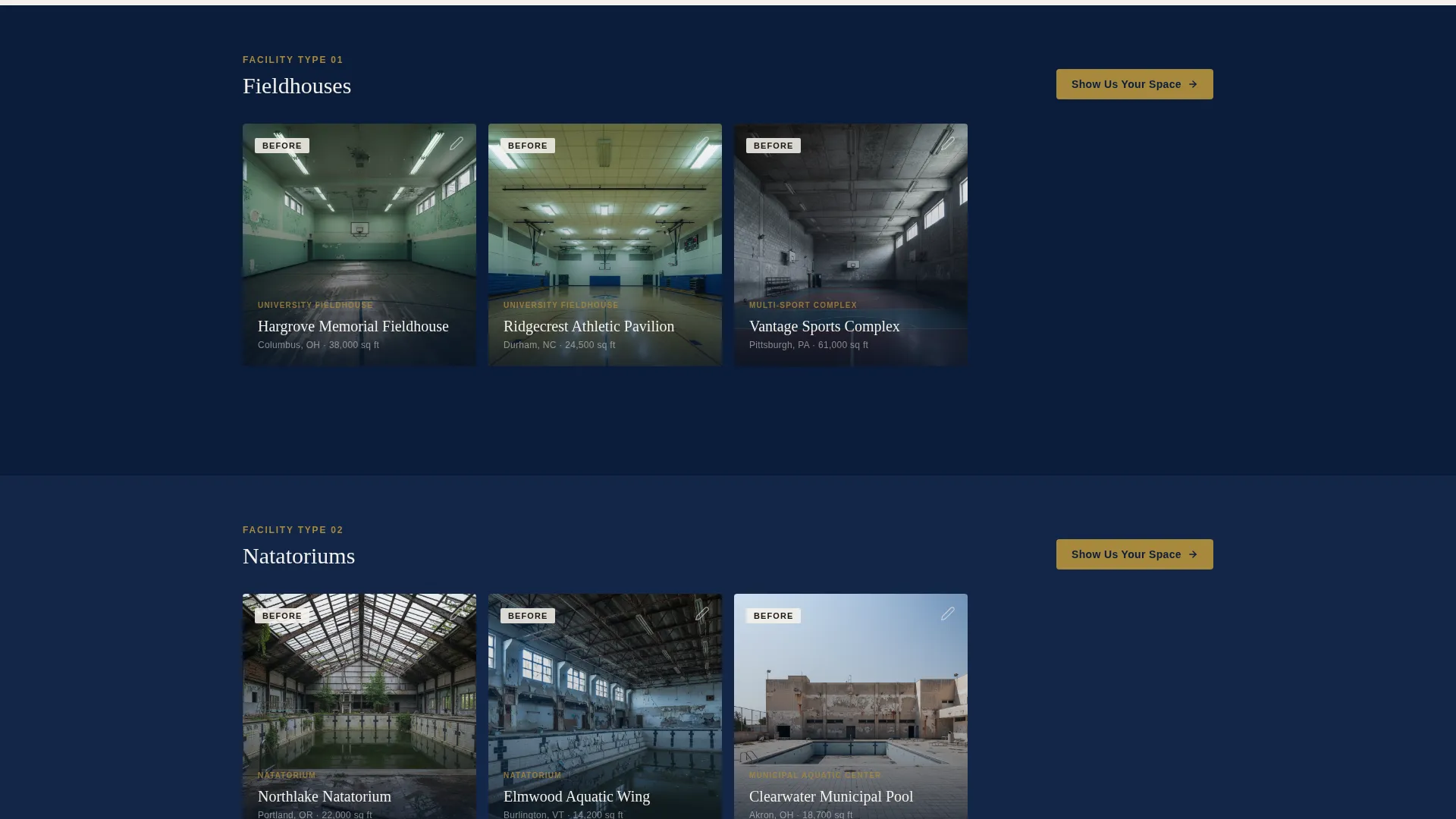Open the Hargrove Memorial Fieldhouse title link
Image resolution: width=1456 pixels, height=819 pixels.
click(353, 326)
